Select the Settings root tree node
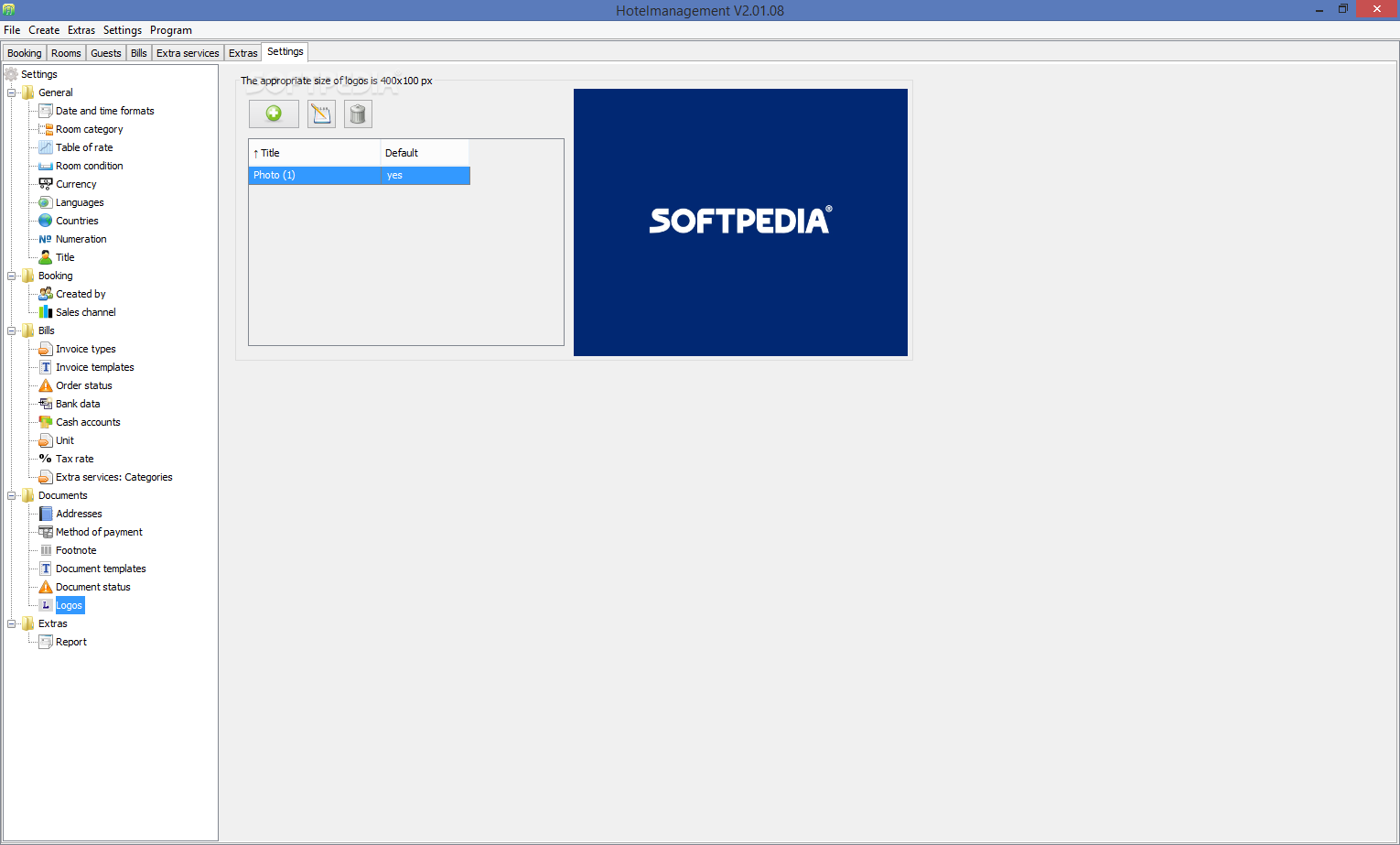Viewport: 1400px width, 845px height. click(x=39, y=74)
